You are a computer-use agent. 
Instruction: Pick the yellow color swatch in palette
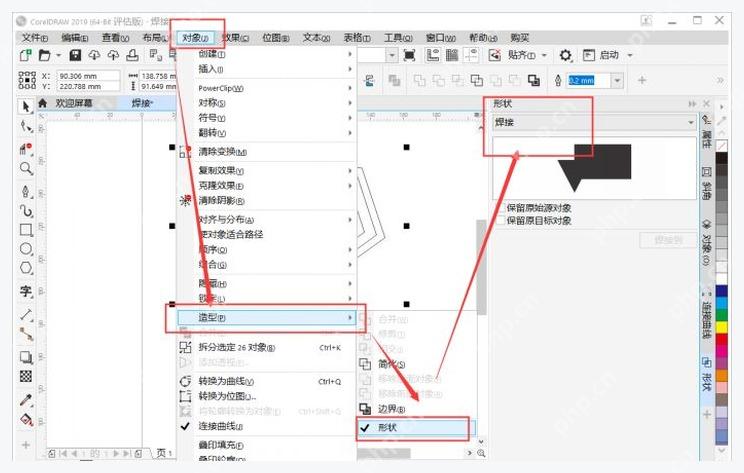tap(721, 327)
